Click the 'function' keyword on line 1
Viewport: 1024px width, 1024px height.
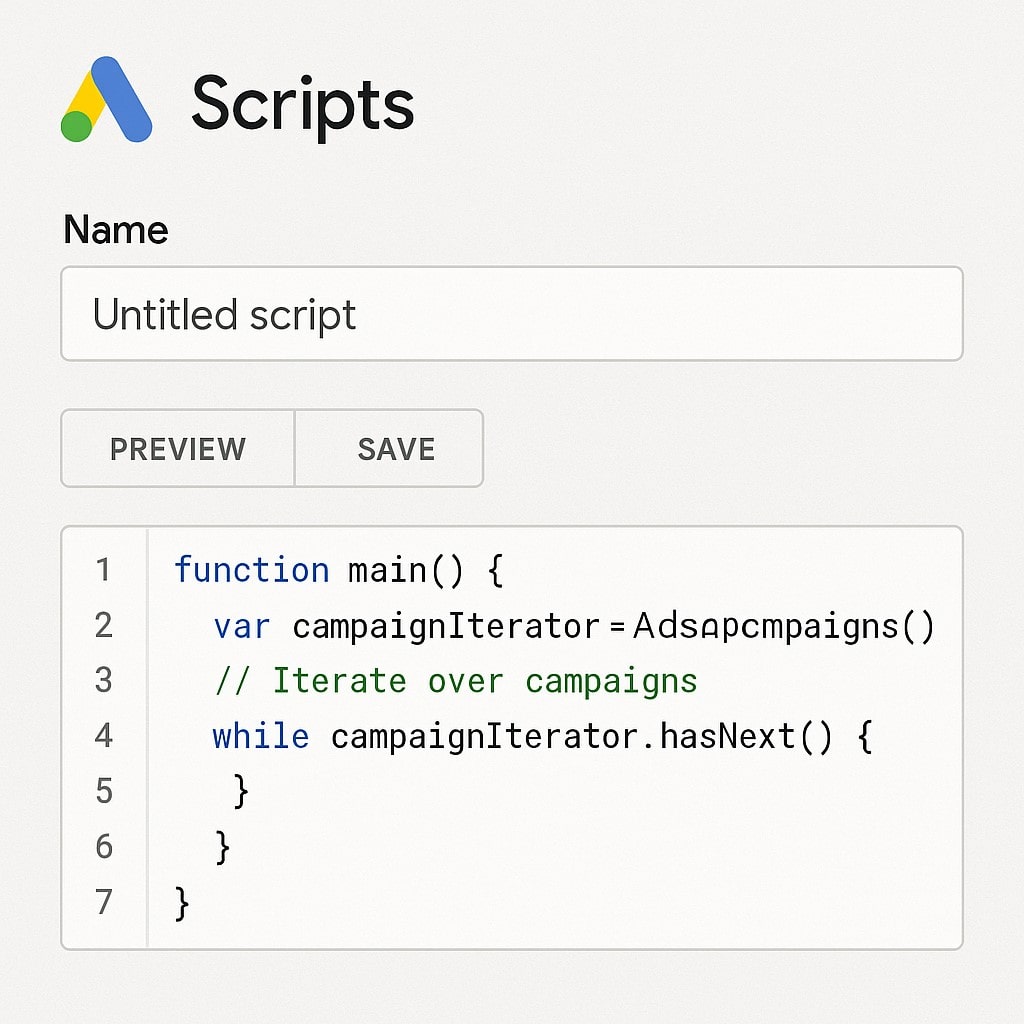(x=251, y=569)
